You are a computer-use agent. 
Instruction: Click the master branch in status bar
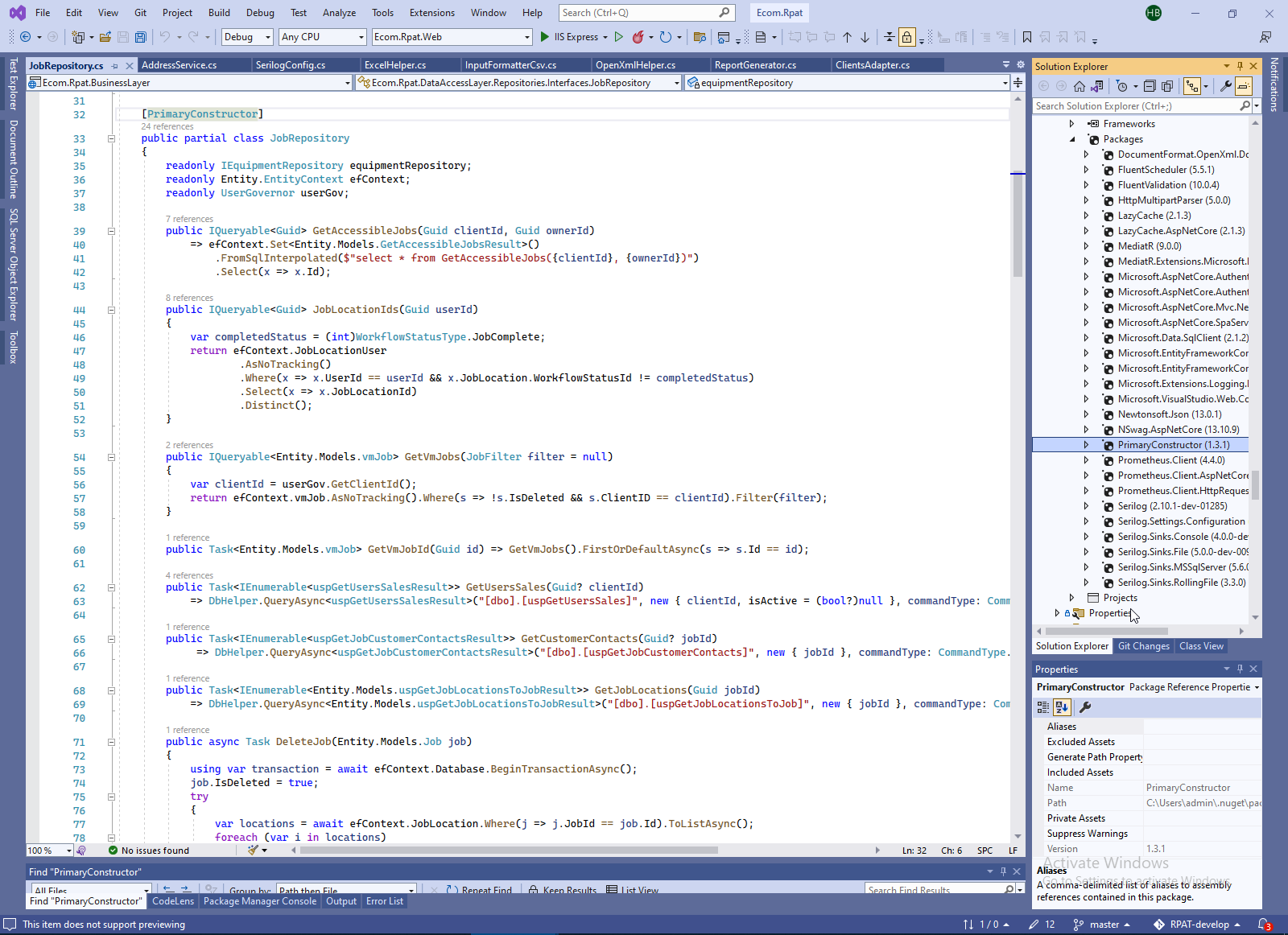[x=1104, y=925]
